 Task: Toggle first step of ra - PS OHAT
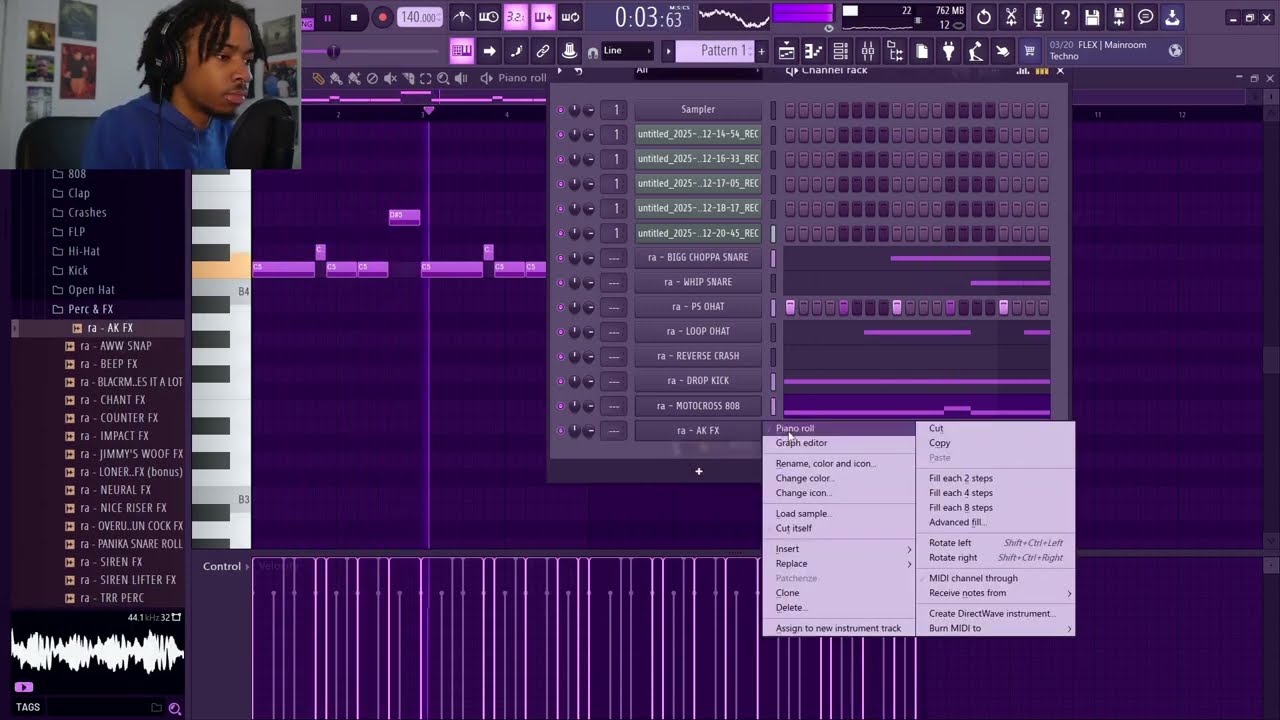click(x=790, y=307)
